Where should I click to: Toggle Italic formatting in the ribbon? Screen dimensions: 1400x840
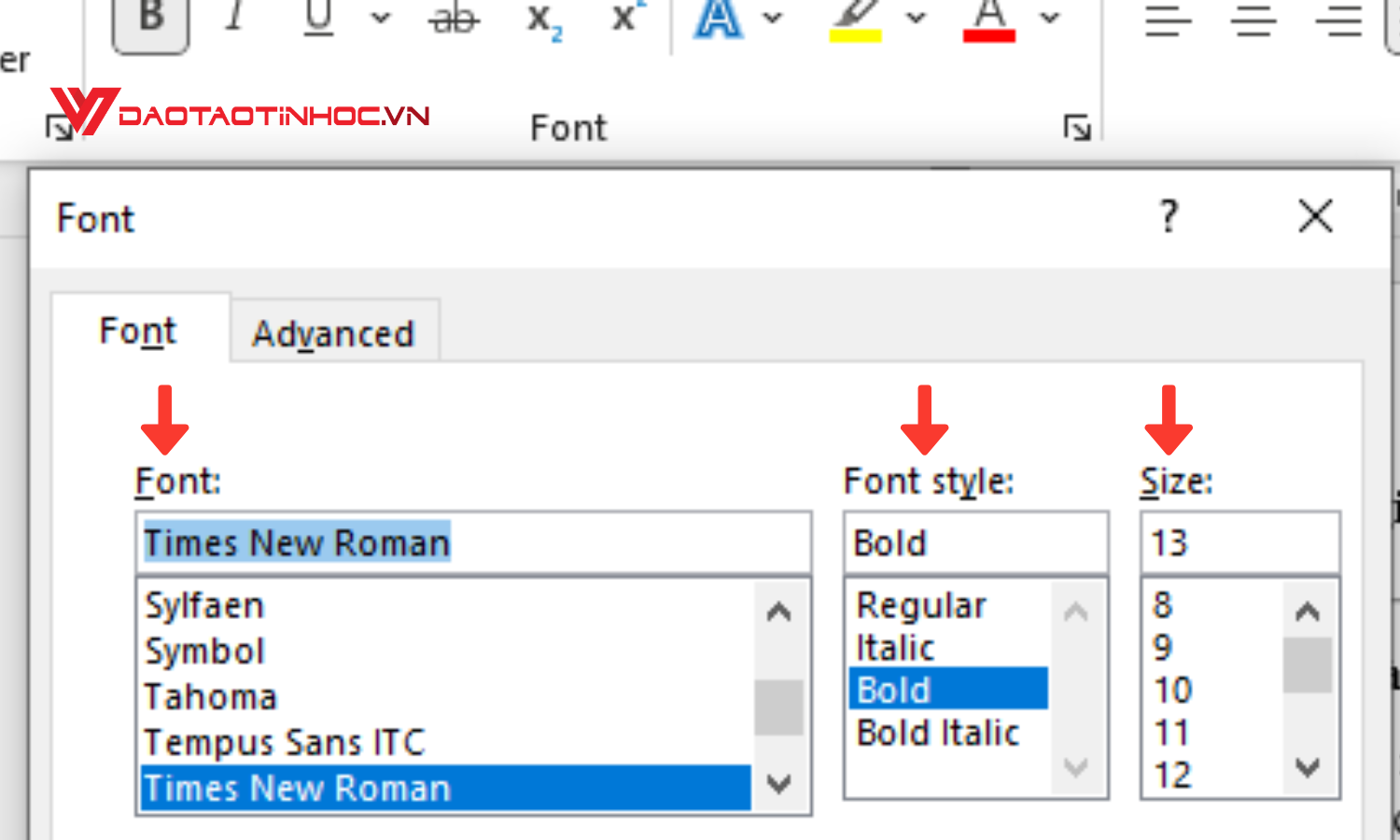(235, 17)
